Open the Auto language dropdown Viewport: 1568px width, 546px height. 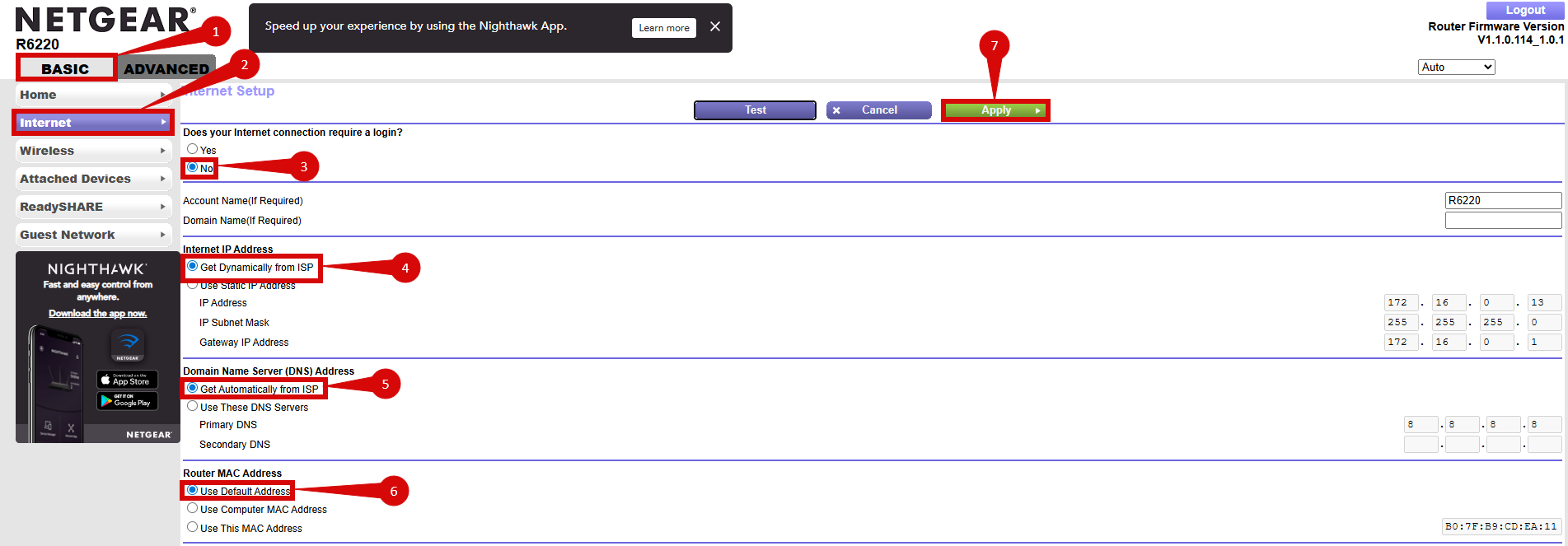click(x=1457, y=68)
